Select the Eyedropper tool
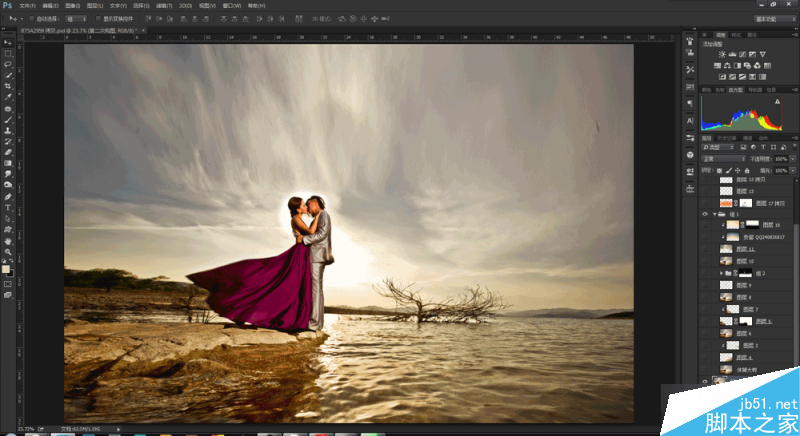This screenshot has height=436, width=800. tap(8, 97)
